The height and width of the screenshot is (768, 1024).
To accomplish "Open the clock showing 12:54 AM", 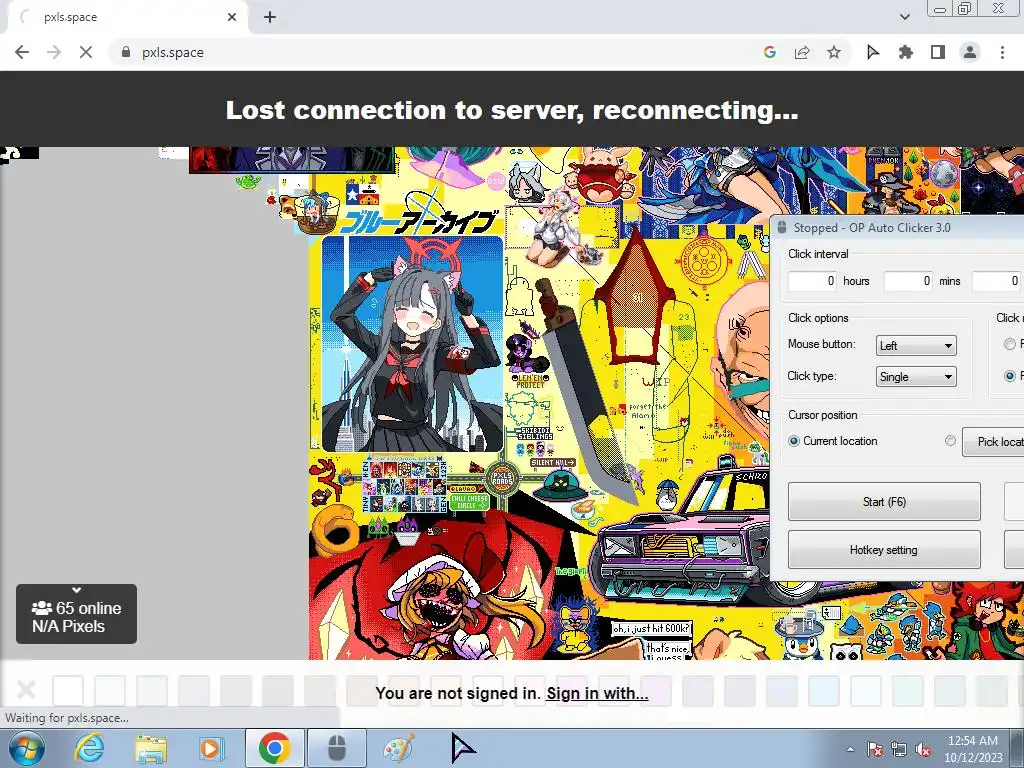I will point(973,749).
